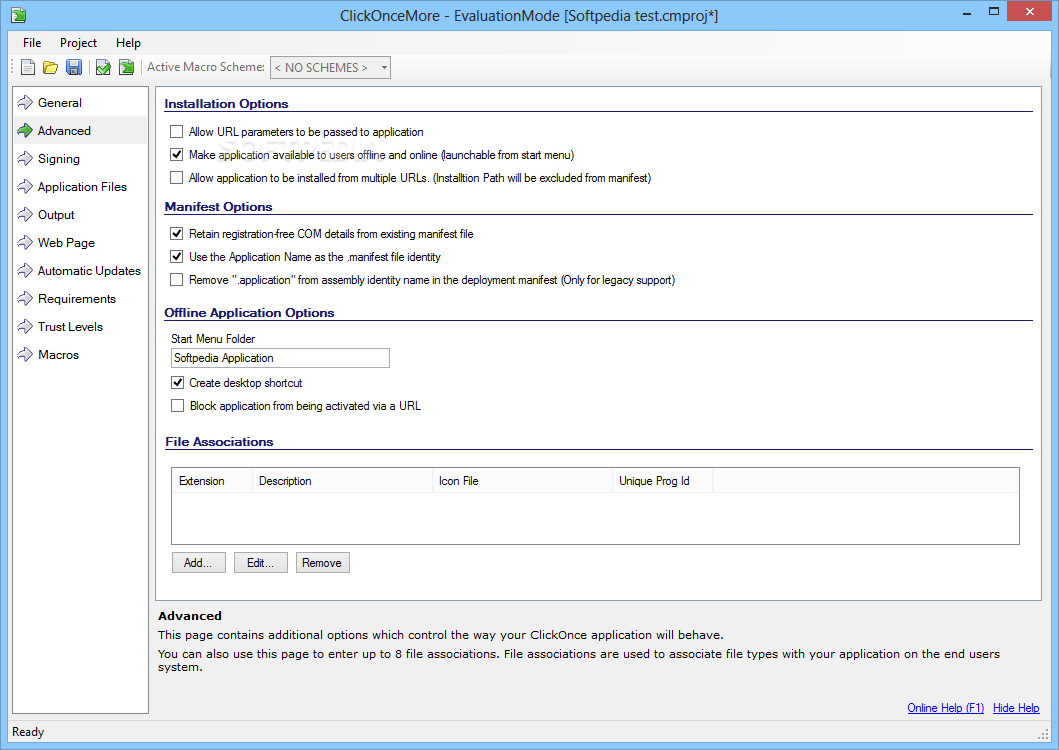Open the Trust Levels page

click(70, 327)
